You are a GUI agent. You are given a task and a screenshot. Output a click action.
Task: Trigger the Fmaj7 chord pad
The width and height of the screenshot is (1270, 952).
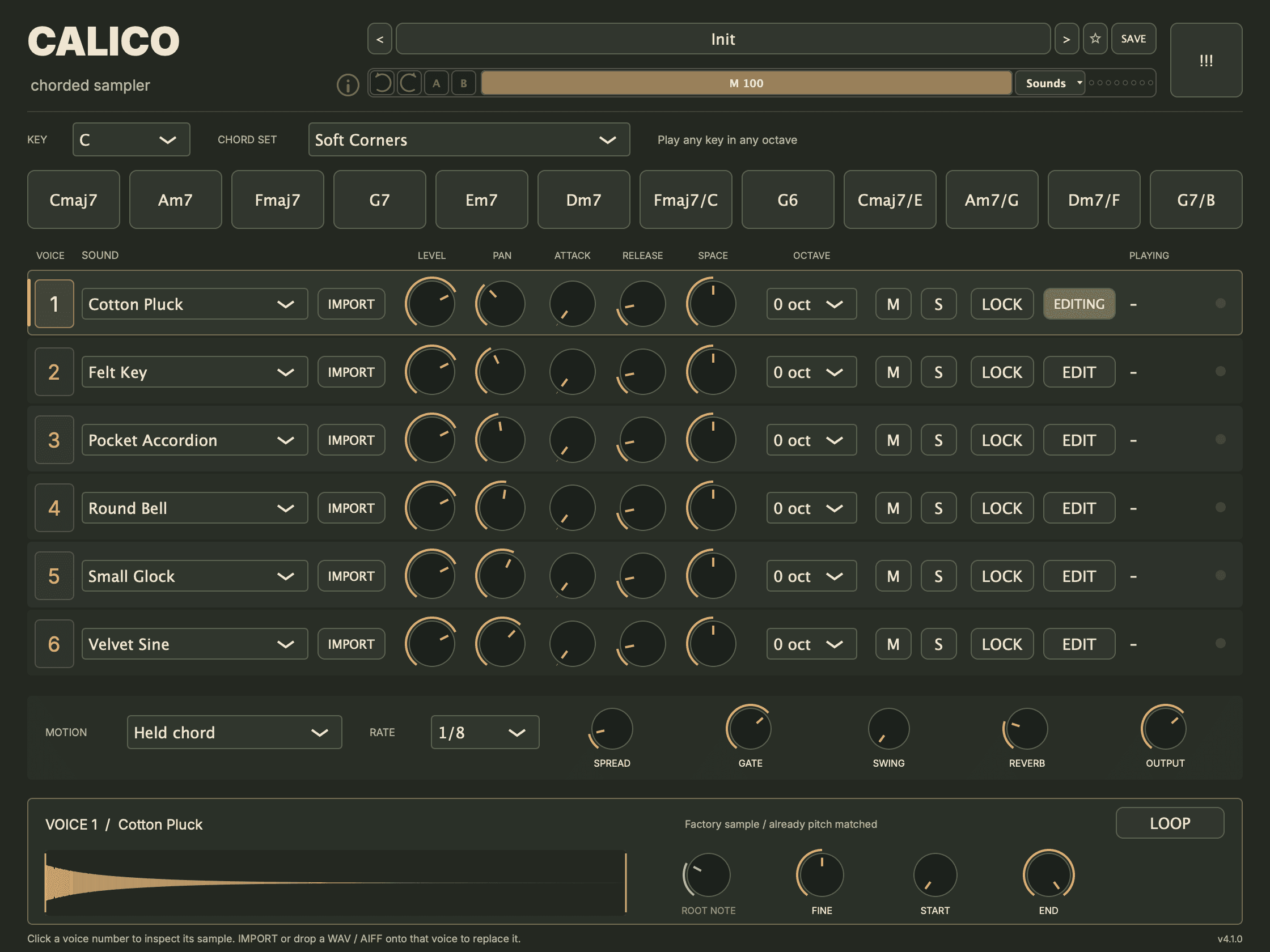(x=277, y=199)
